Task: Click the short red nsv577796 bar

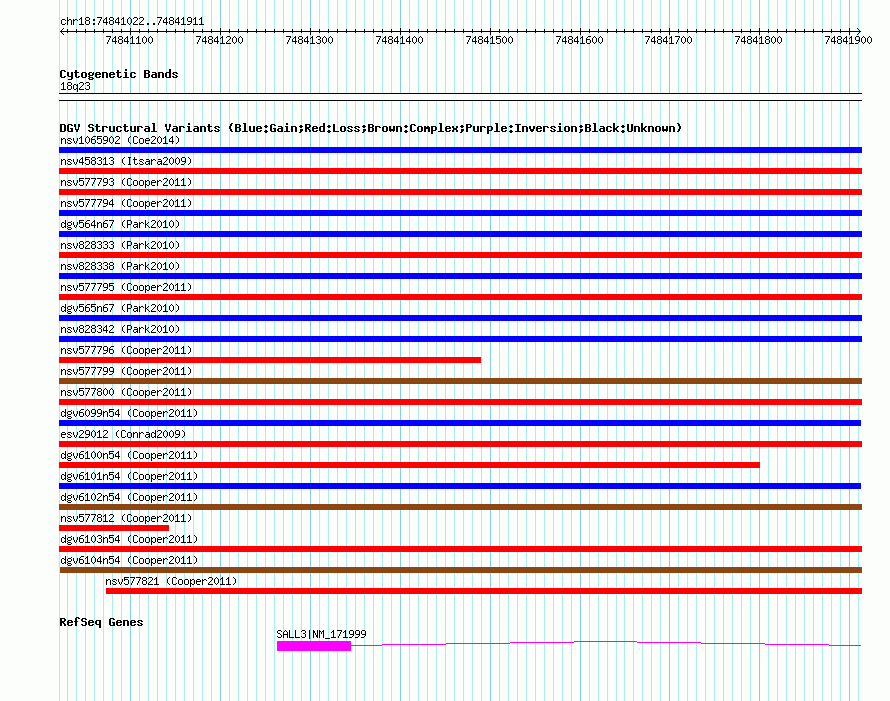Action: pos(270,360)
